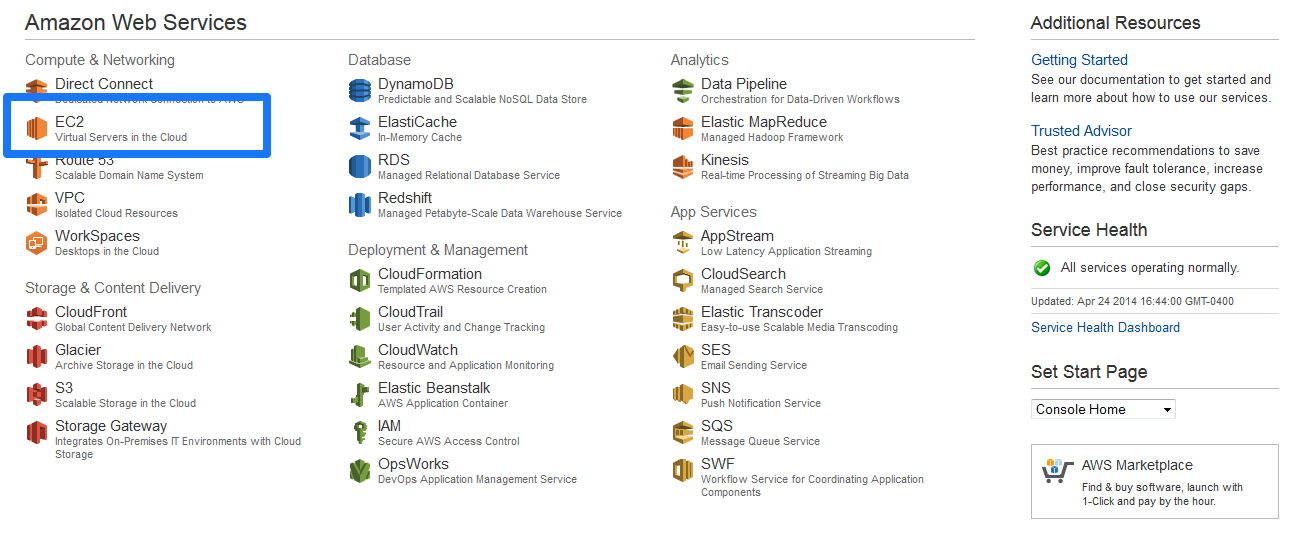Click the SQS queue icon
This screenshot has width=1297, height=560.
coord(683,433)
